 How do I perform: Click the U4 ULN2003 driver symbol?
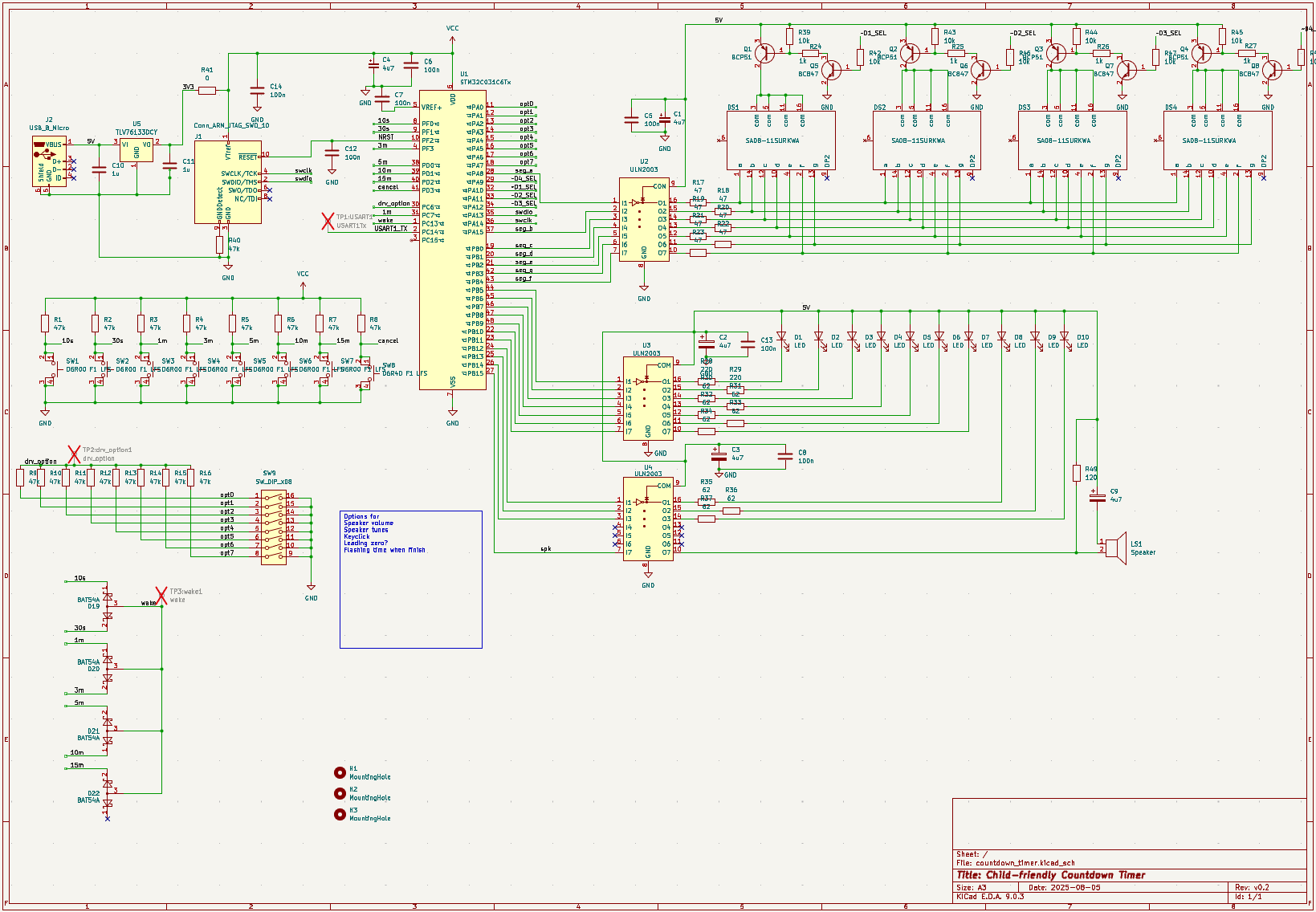click(x=648, y=519)
